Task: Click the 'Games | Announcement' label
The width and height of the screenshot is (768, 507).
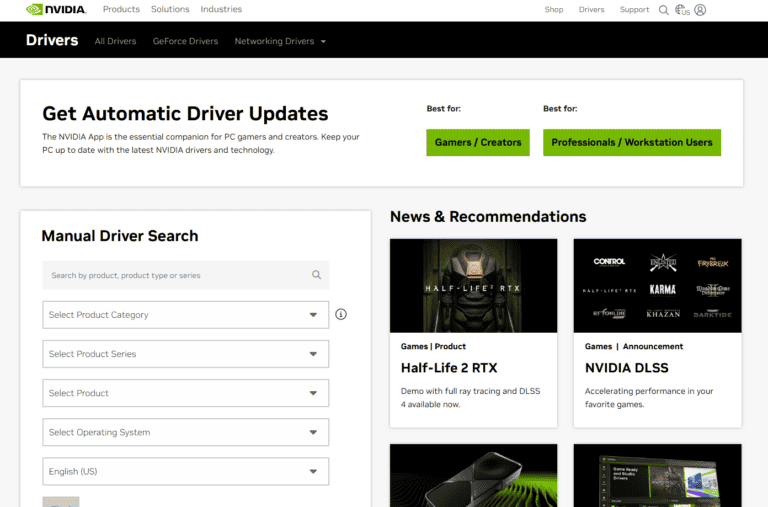Action: point(634,346)
